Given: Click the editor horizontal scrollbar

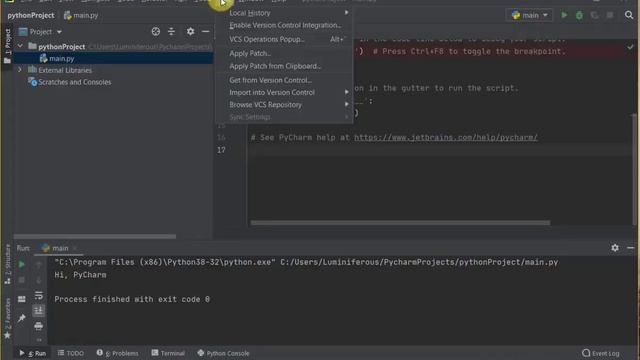Looking at the screenshot, I should click(x=400, y=223).
